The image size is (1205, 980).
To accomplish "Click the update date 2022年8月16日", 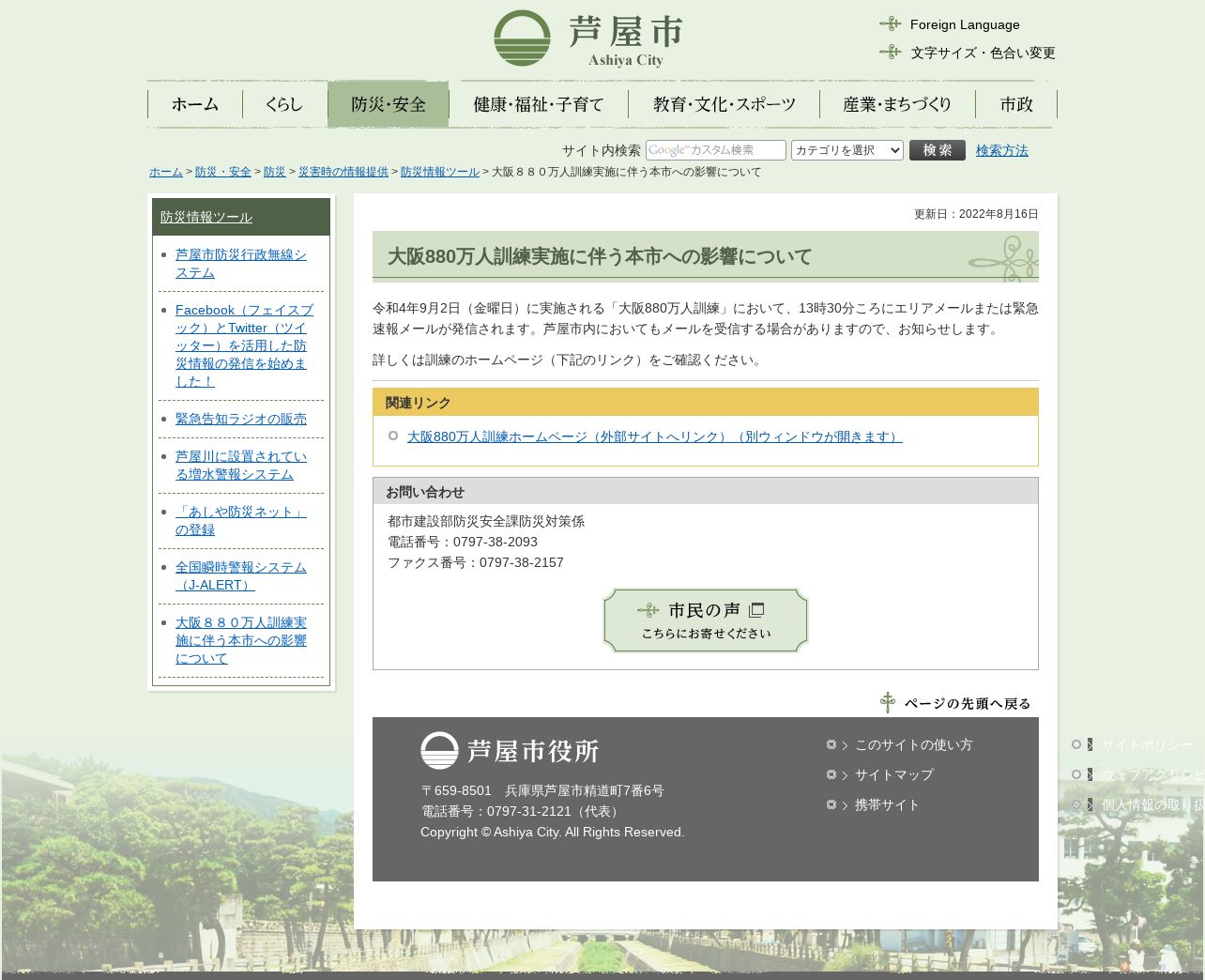I will tap(999, 214).
